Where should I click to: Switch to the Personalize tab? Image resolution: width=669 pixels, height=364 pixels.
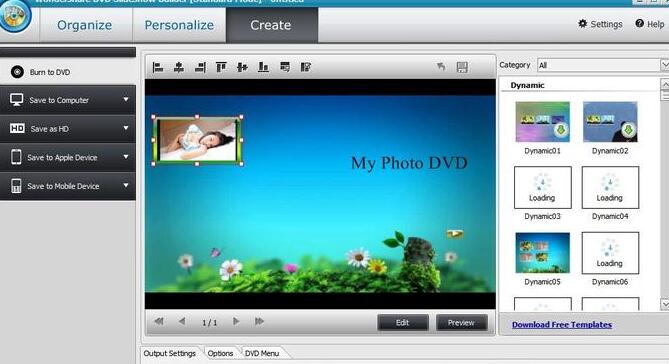click(x=179, y=25)
